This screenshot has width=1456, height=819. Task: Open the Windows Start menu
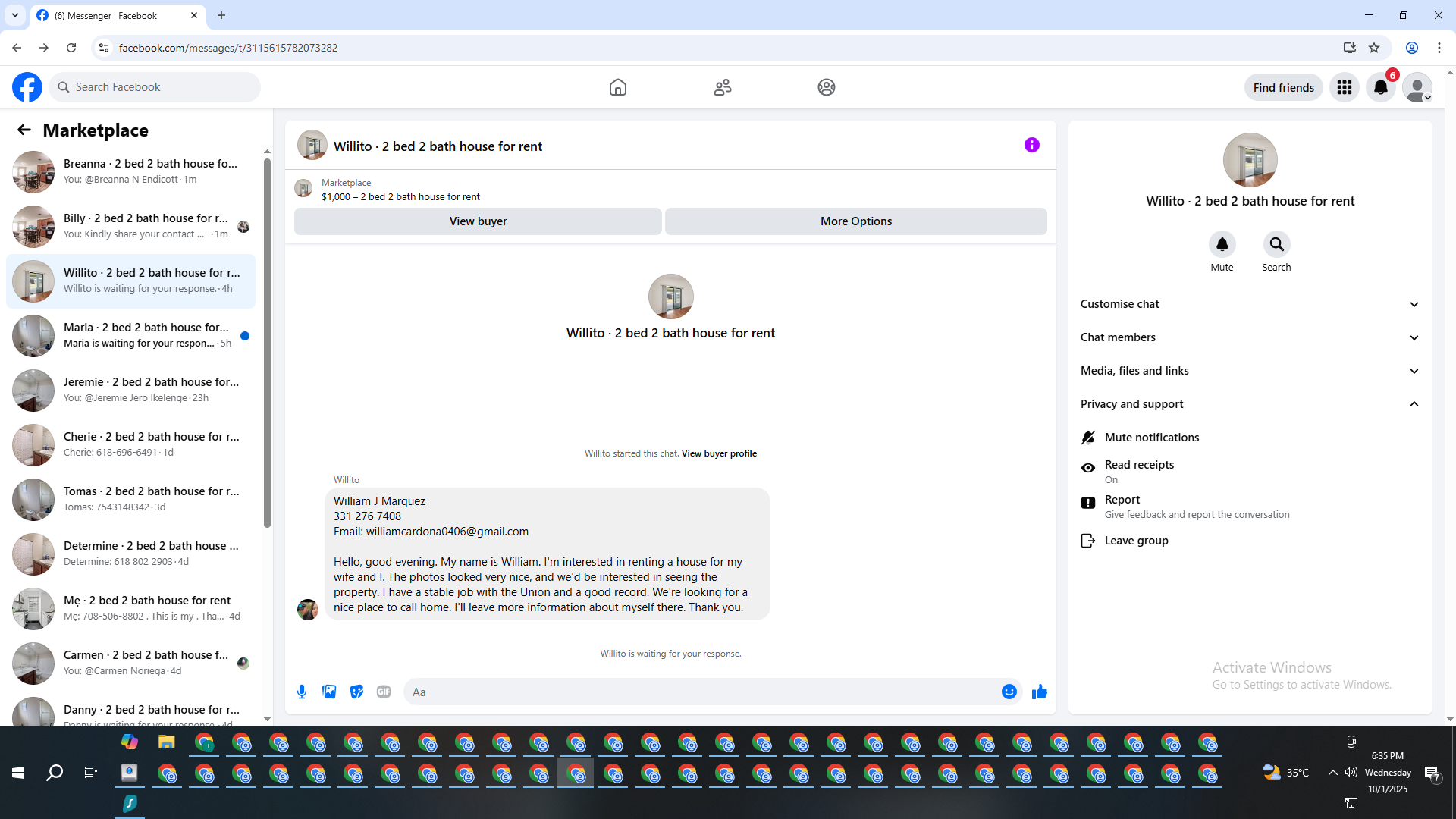[18, 773]
